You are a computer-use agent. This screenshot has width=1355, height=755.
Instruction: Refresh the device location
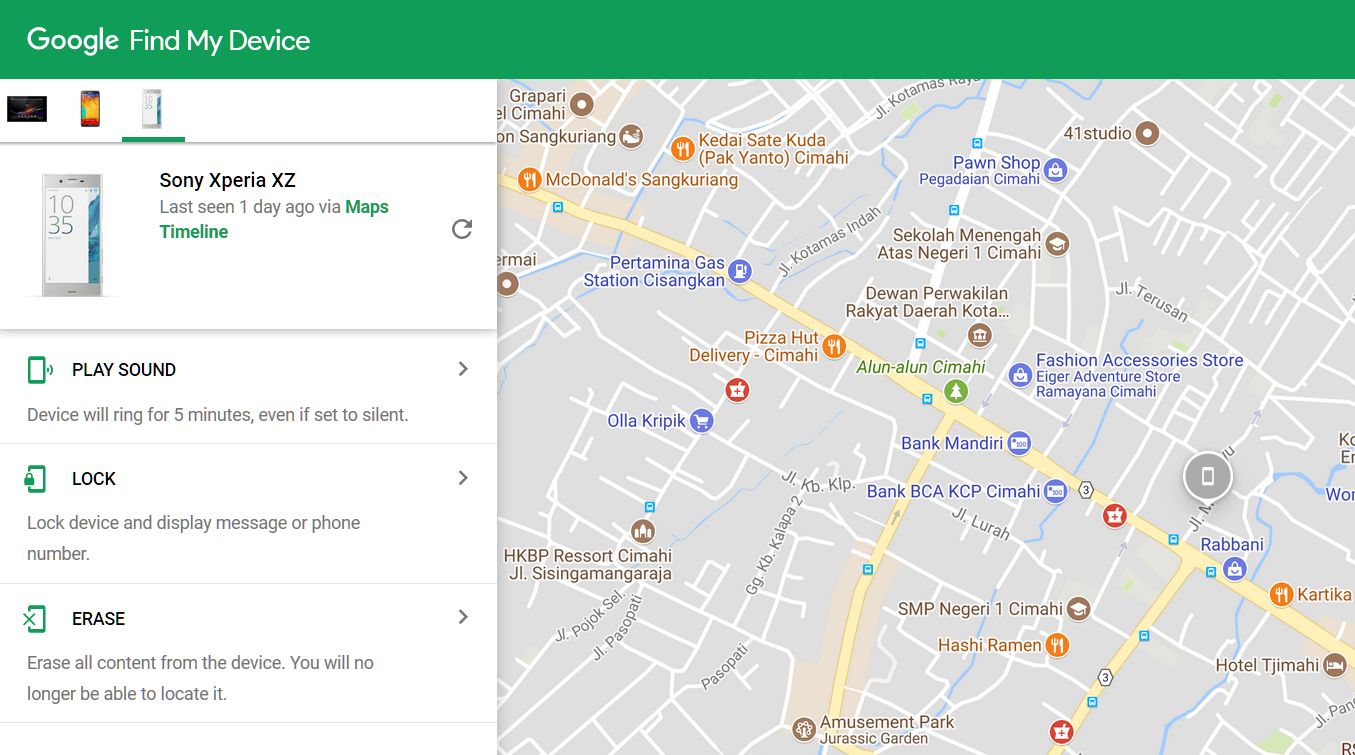(461, 229)
